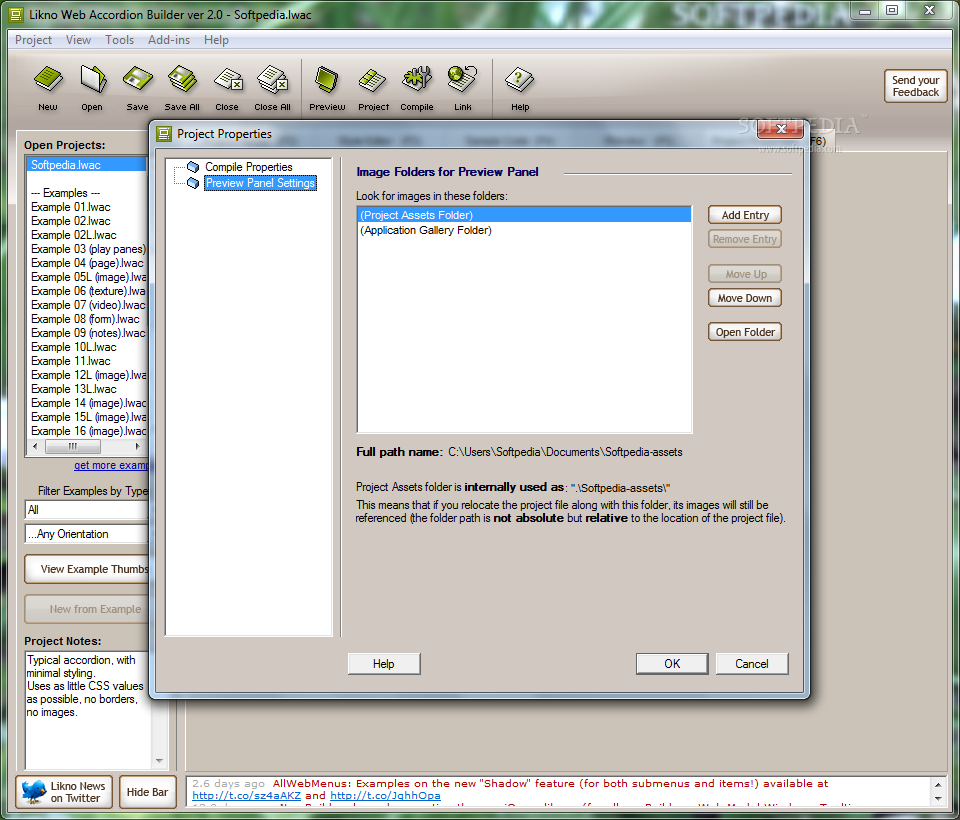Click the Preview Panel Settings node icon

click(x=193, y=183)
